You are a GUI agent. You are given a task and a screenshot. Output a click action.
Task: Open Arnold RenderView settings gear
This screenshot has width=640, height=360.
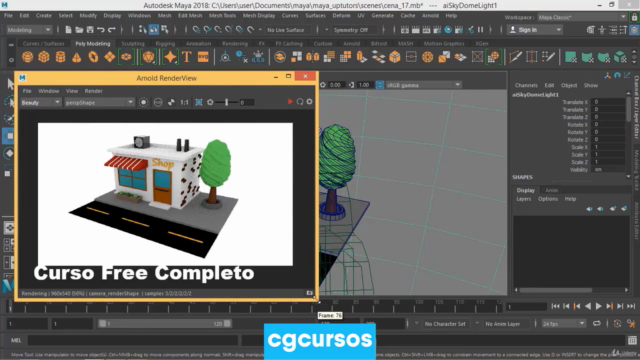pyautogui.click(x=309, y=102)
